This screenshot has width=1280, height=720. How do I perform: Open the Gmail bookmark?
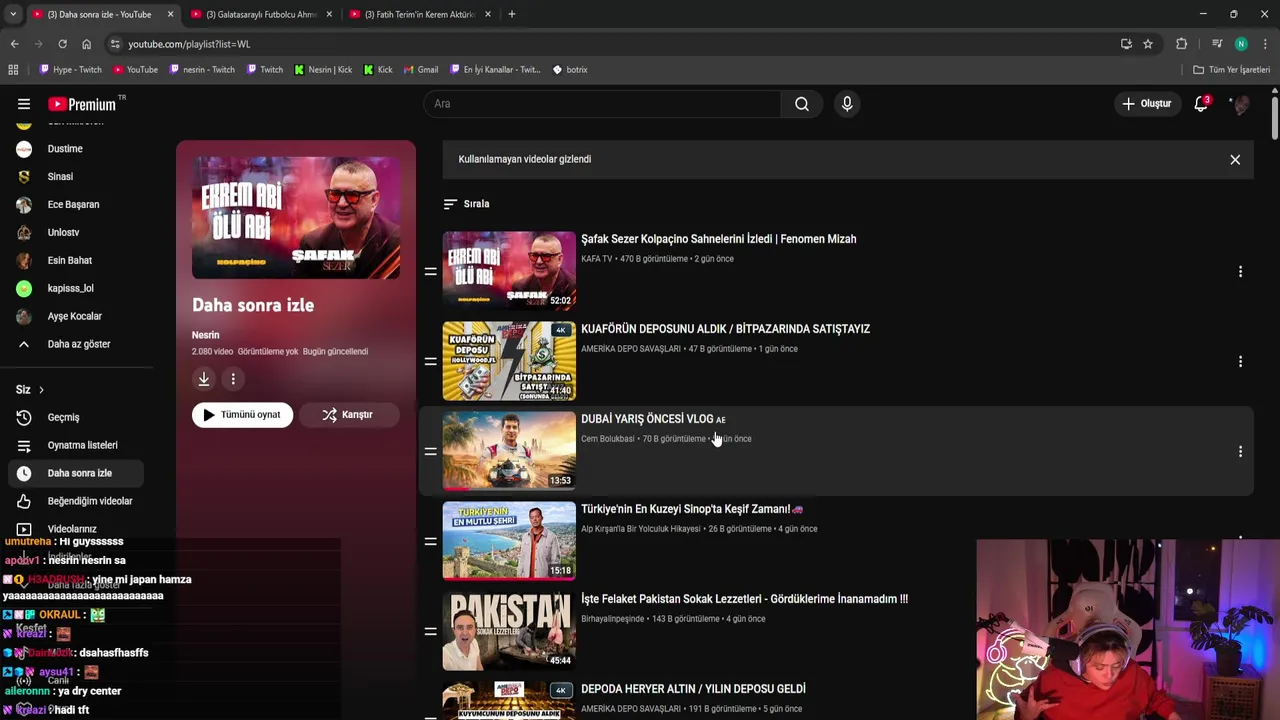[x=421, y=70]
